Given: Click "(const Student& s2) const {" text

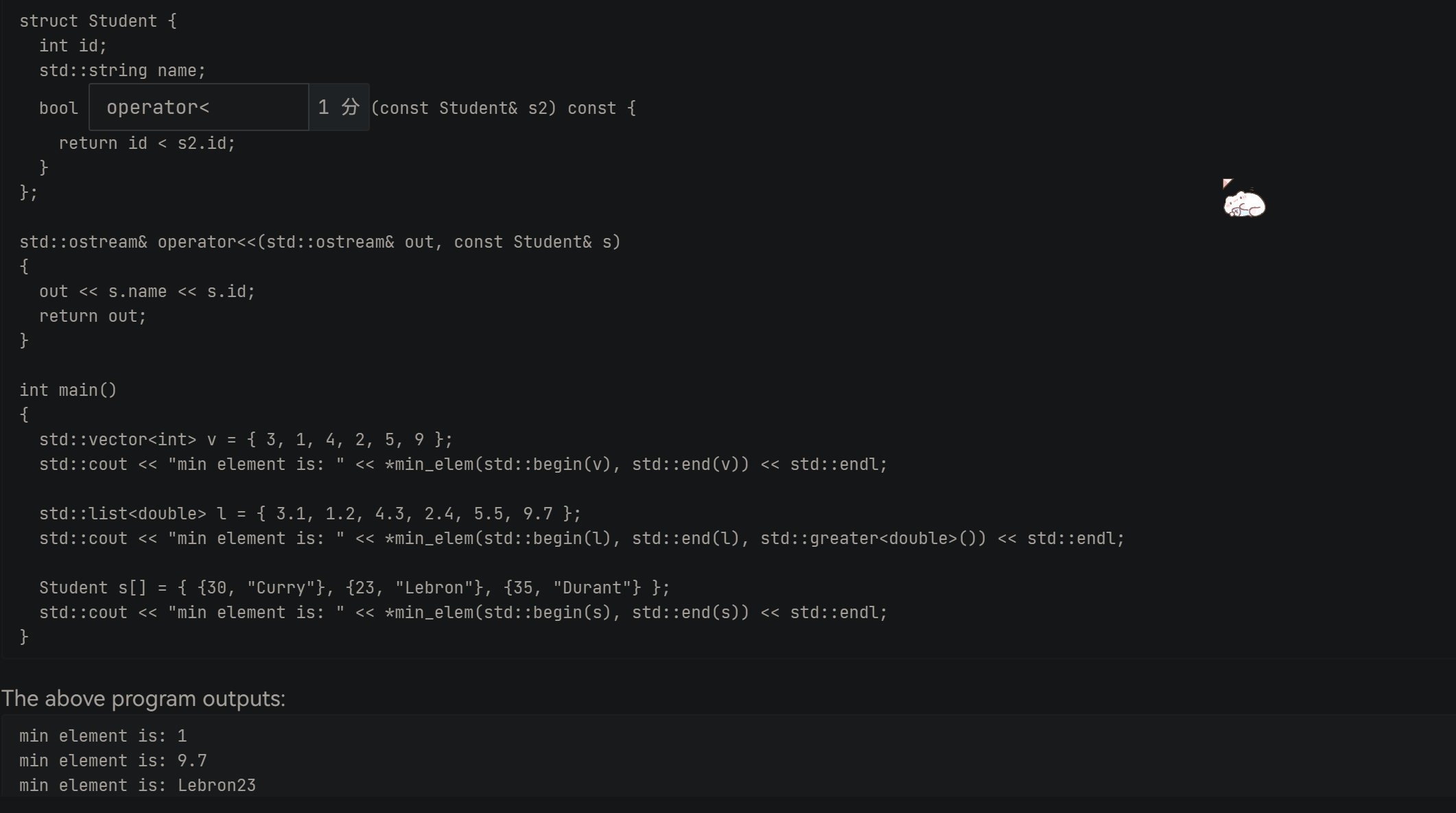Looking at the screenshot, I should click(x=503, y=108).
